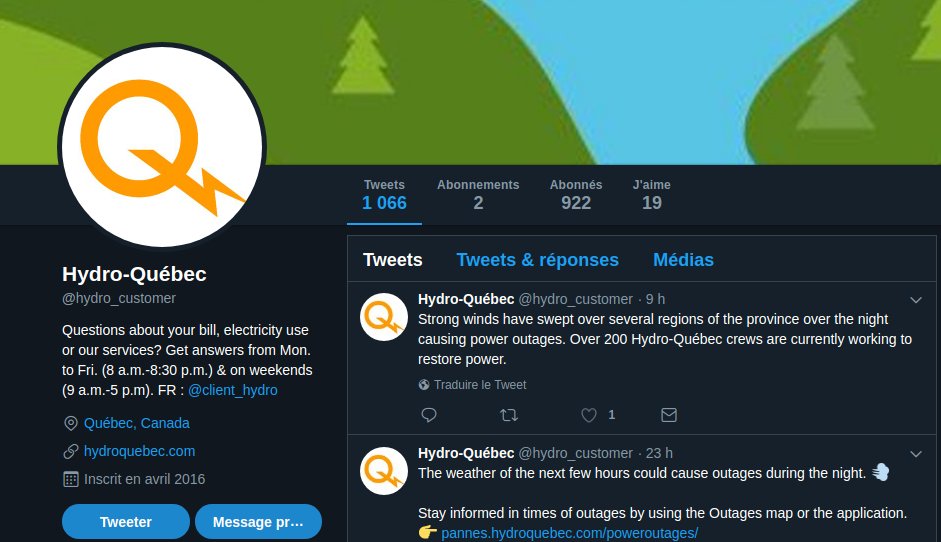Follow the pannes.hydroquebec.com/poweroutages link
The height and width of the screenshot is (542, 941).
pos(570,533)
